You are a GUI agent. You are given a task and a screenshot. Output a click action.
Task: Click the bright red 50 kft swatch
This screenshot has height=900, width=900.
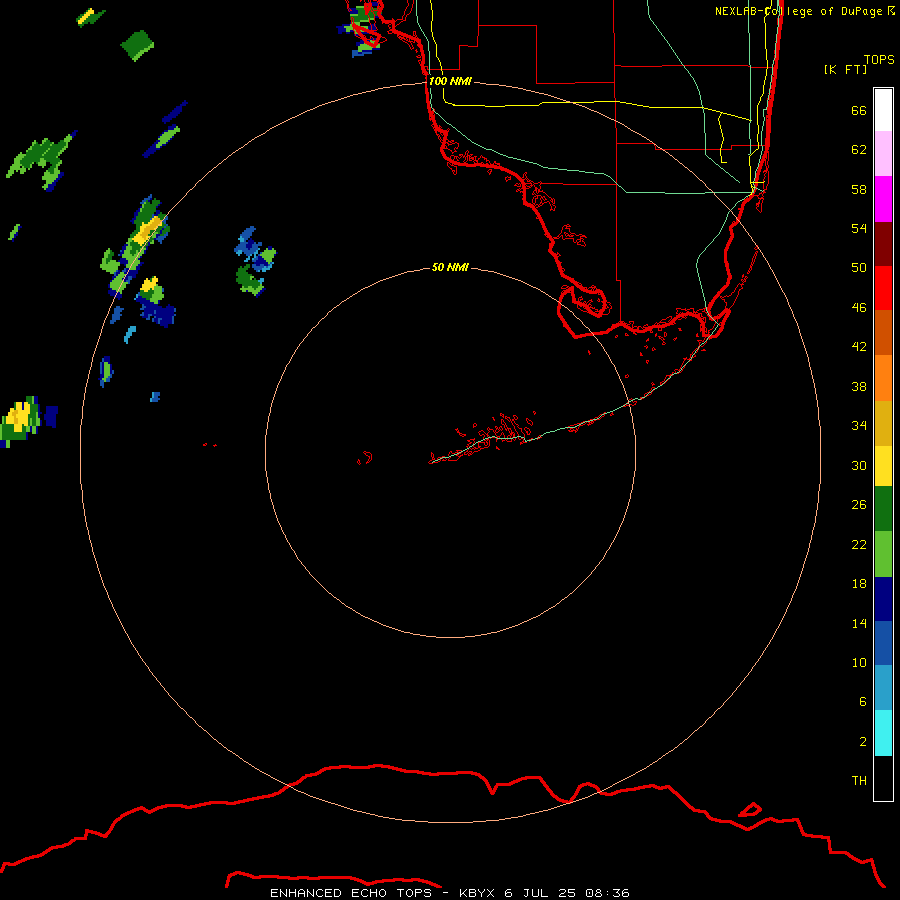[883, 288]
